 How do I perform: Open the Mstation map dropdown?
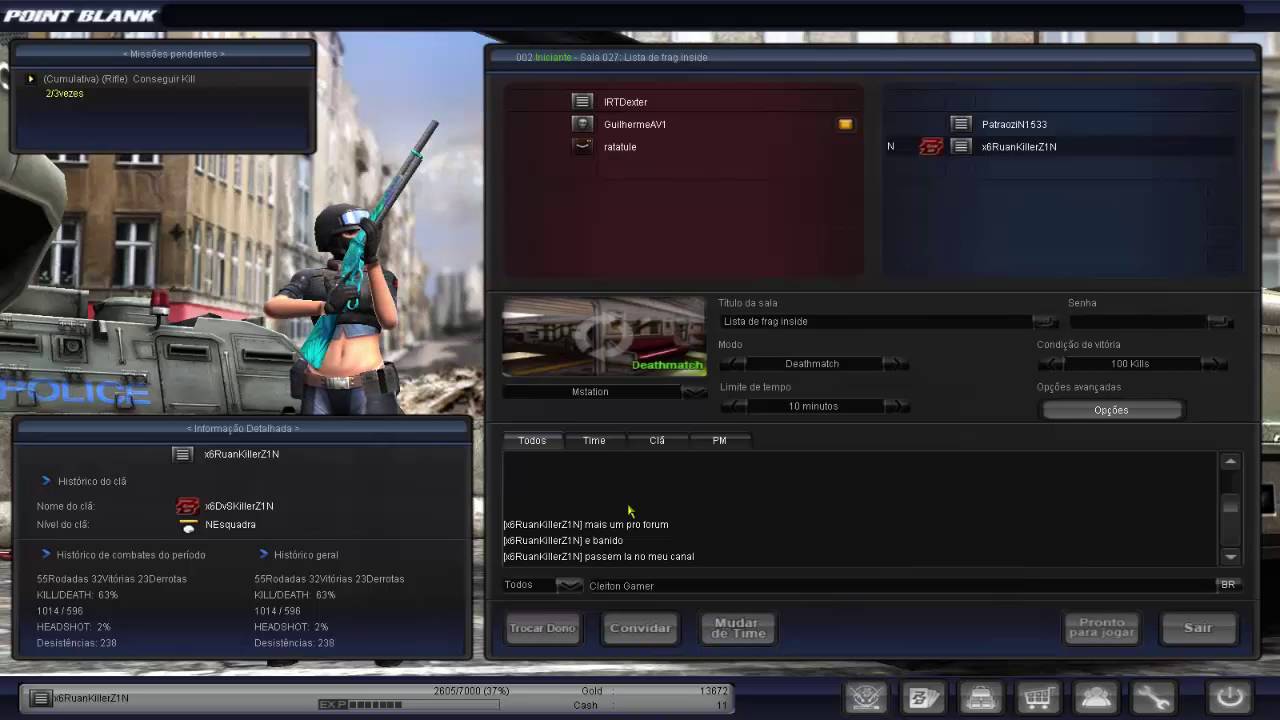click(x=693, y=392)
